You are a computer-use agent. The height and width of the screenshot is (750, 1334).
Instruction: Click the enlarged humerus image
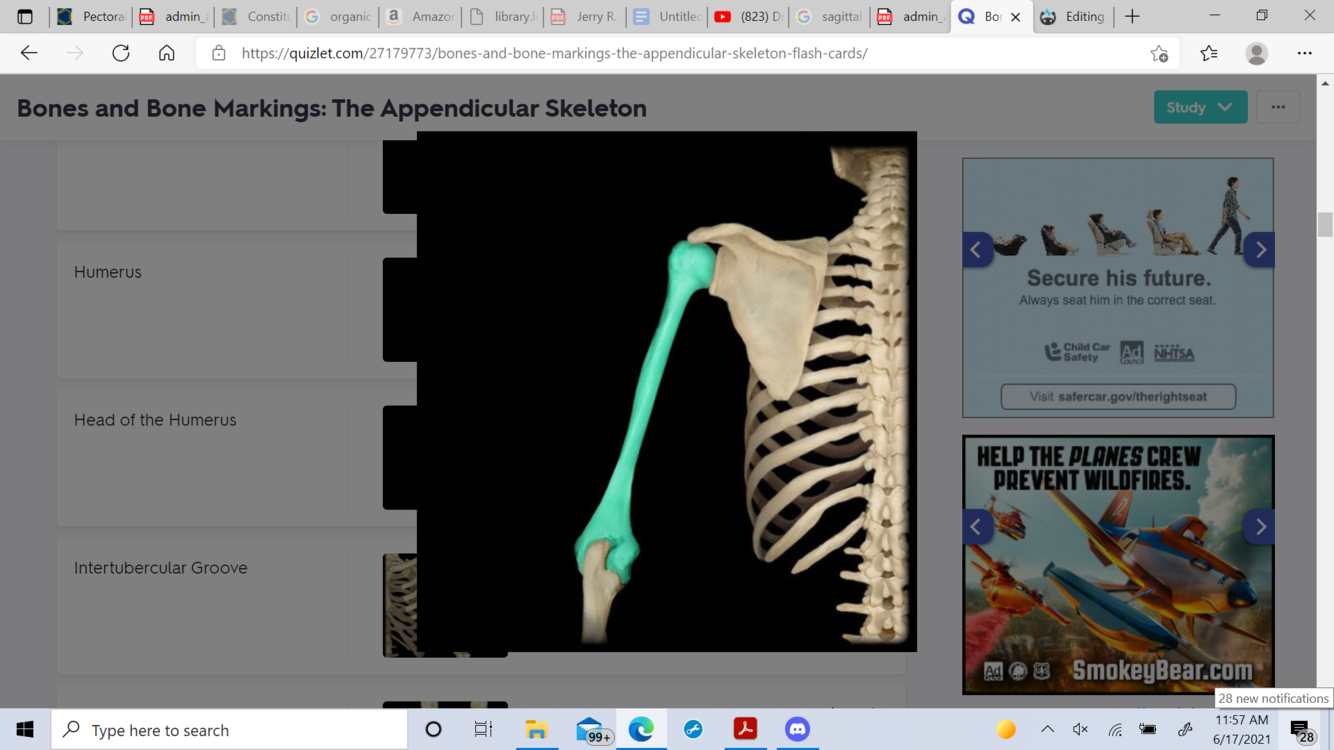pyautogui.click(x=667, y=391)
